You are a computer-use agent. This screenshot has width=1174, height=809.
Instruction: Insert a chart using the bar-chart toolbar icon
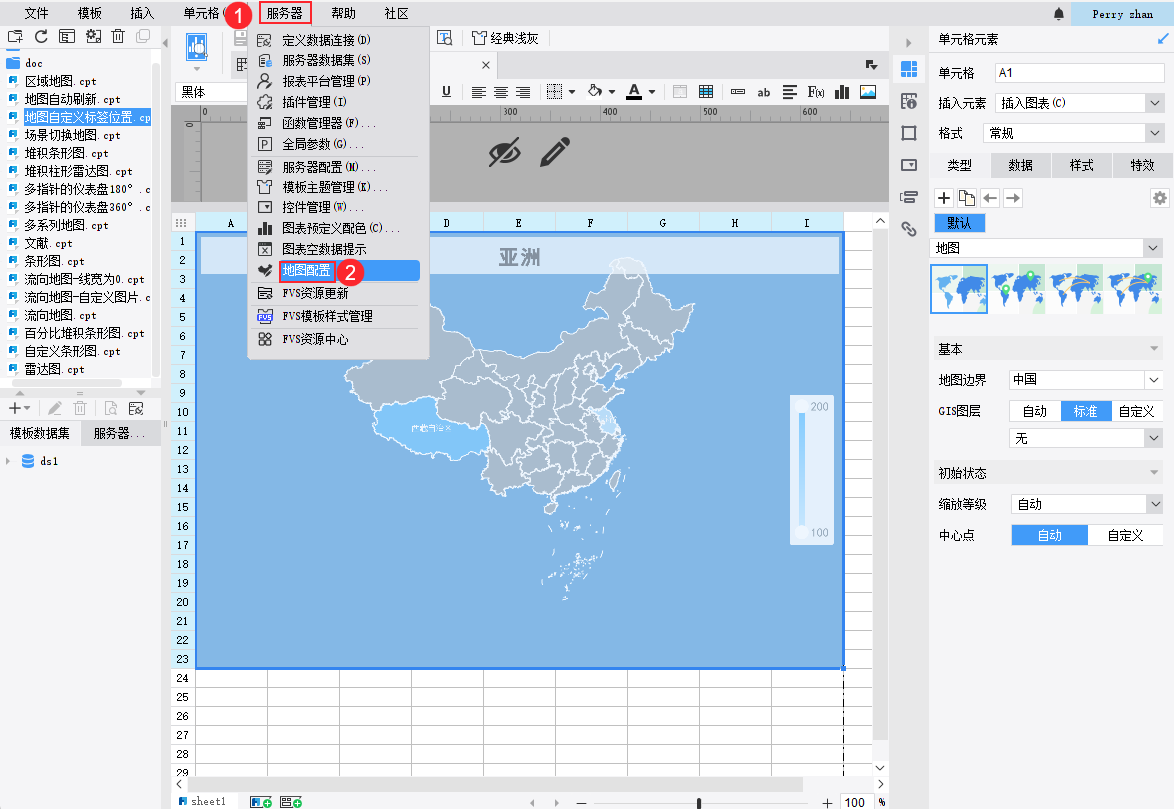(843, 92)
